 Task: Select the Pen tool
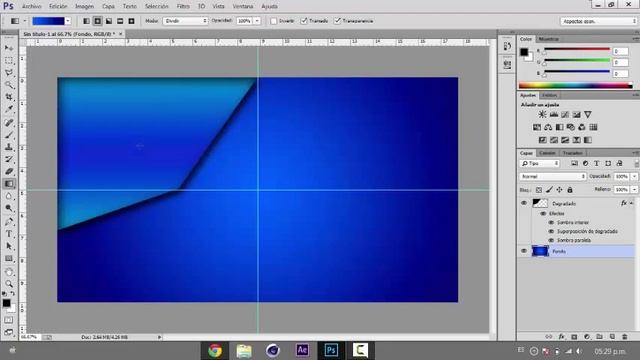coord(9,222)
